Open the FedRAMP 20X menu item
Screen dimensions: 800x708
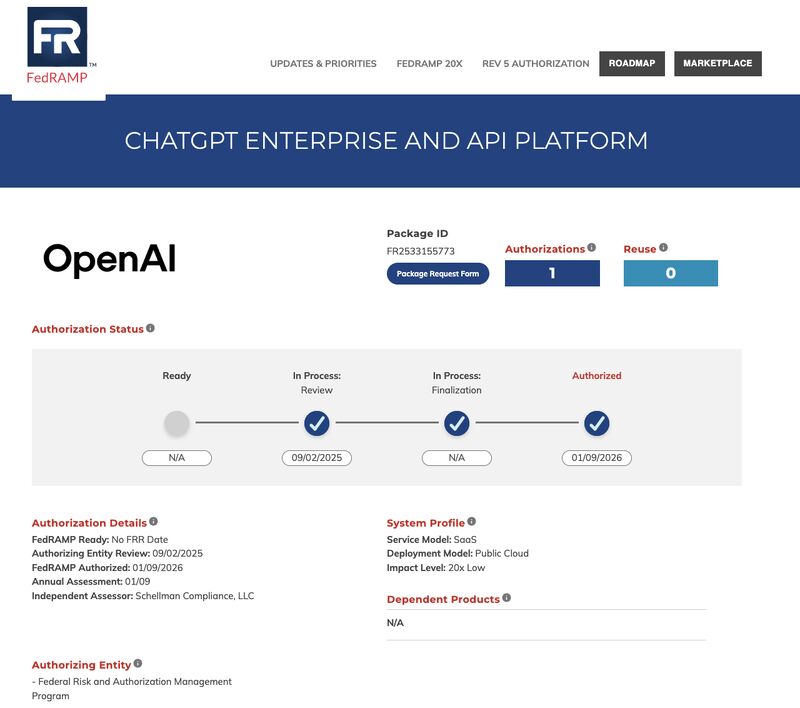click(x=429, y=64)
